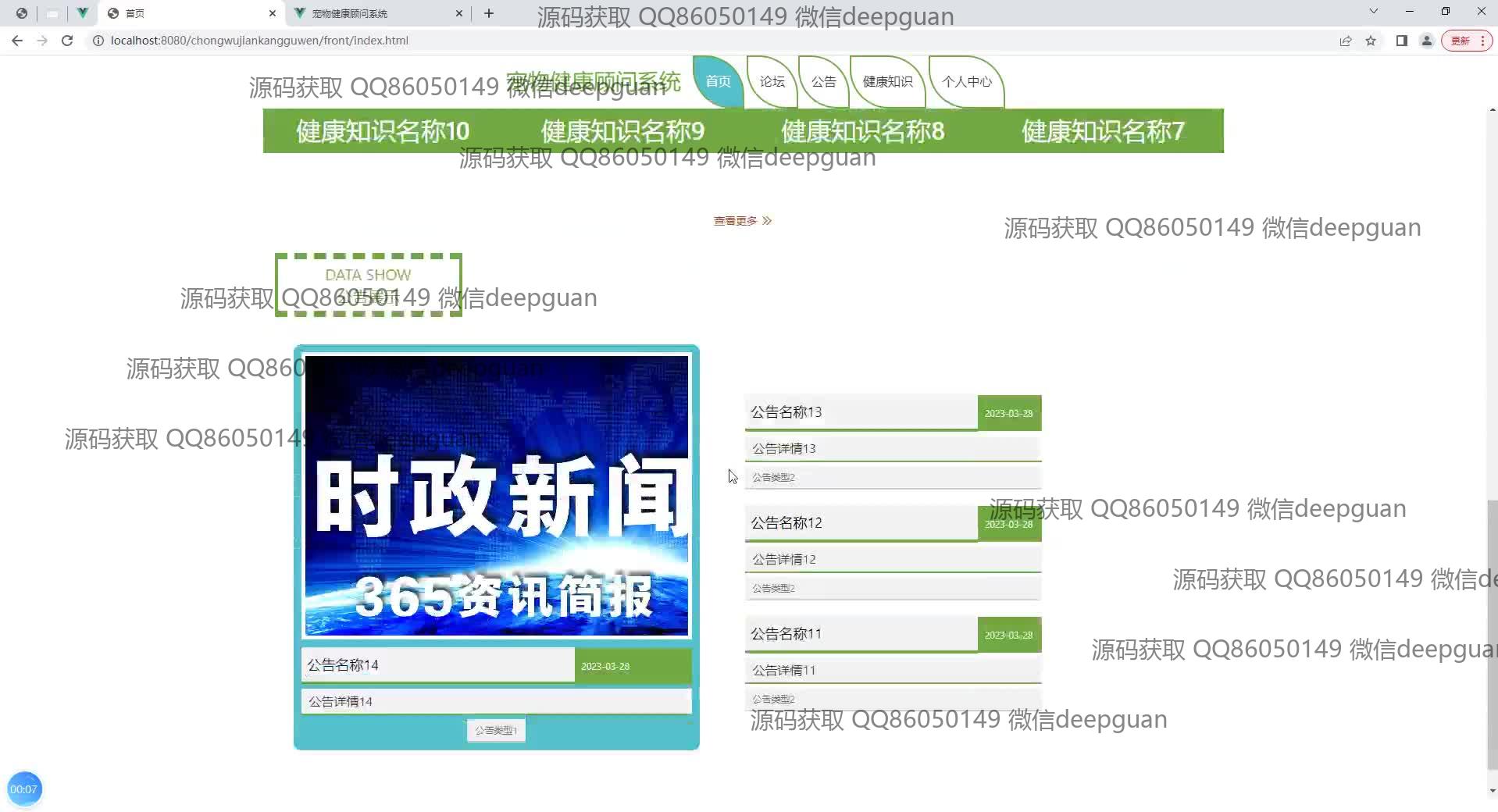
Task: Click the globe icon pinned tab
Action: pyautogui.click(x=22, y=13)
